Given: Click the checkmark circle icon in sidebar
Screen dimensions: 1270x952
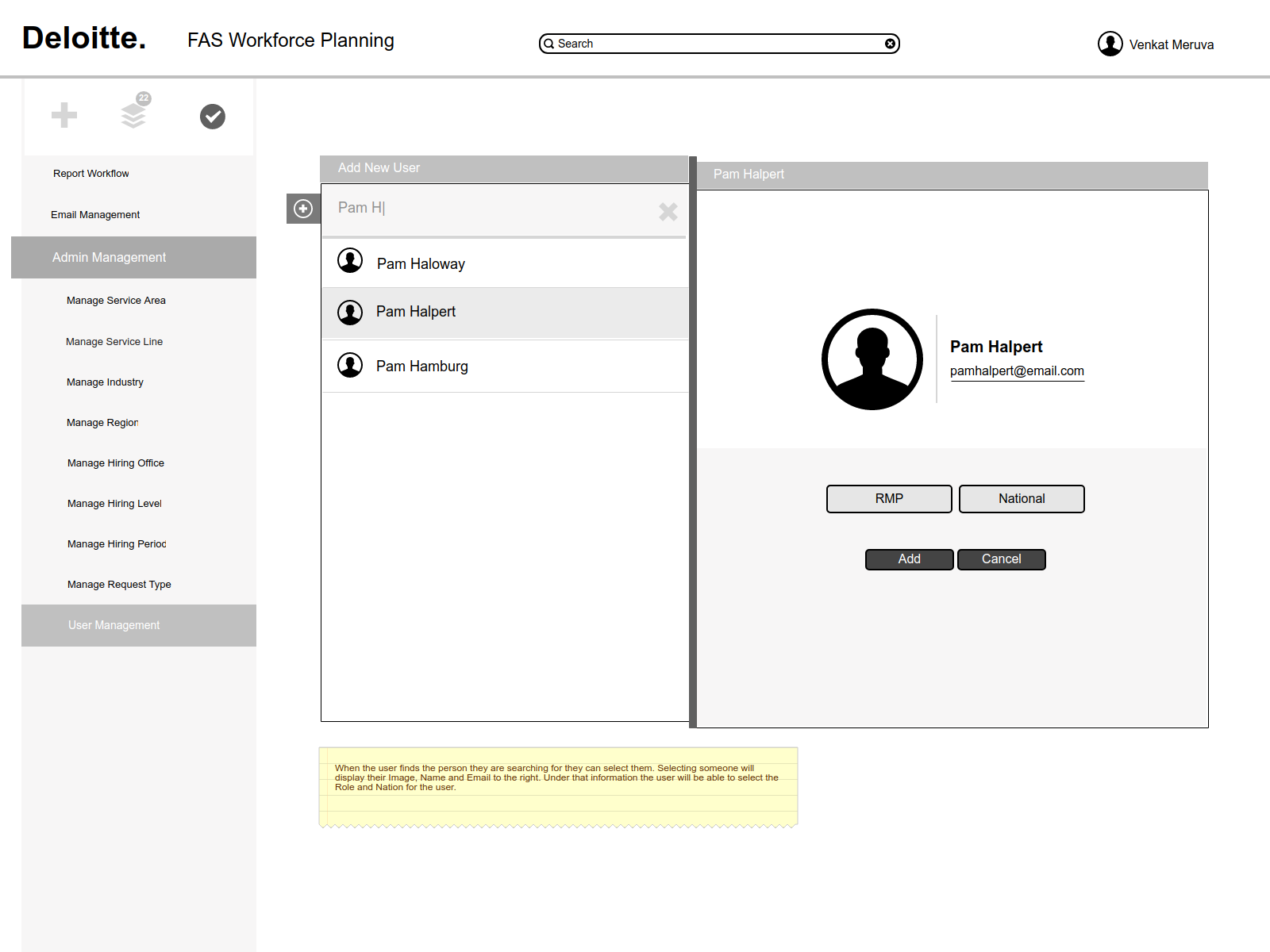Looking at the screenshot, I should point(213,117).
